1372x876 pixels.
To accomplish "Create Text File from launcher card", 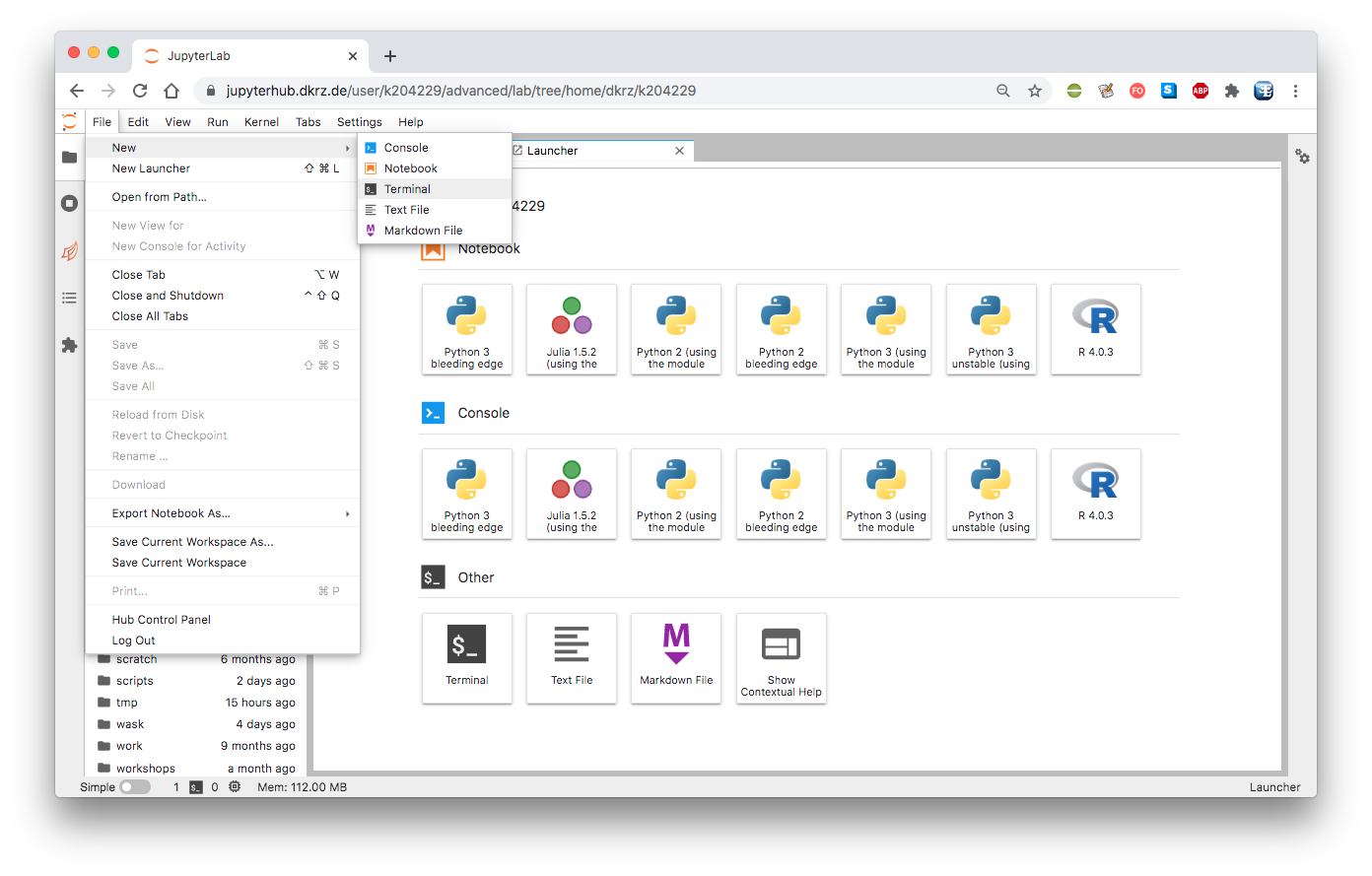I will [x=572, y=658].
